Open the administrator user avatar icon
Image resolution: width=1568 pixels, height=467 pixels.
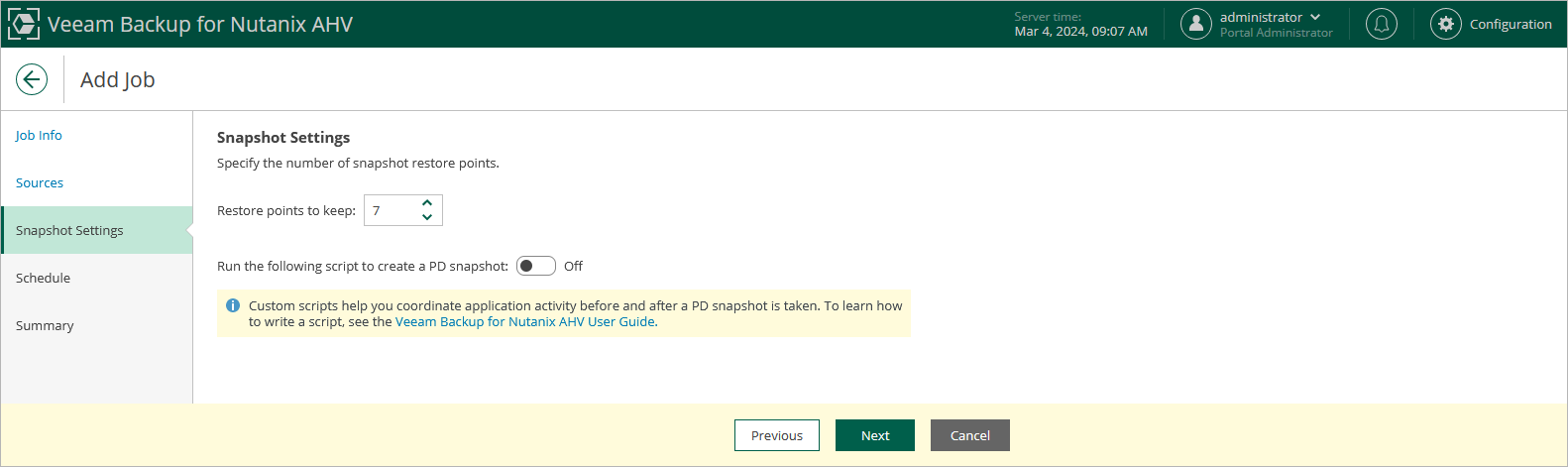pyautogui.click(x=1196, y=24)
